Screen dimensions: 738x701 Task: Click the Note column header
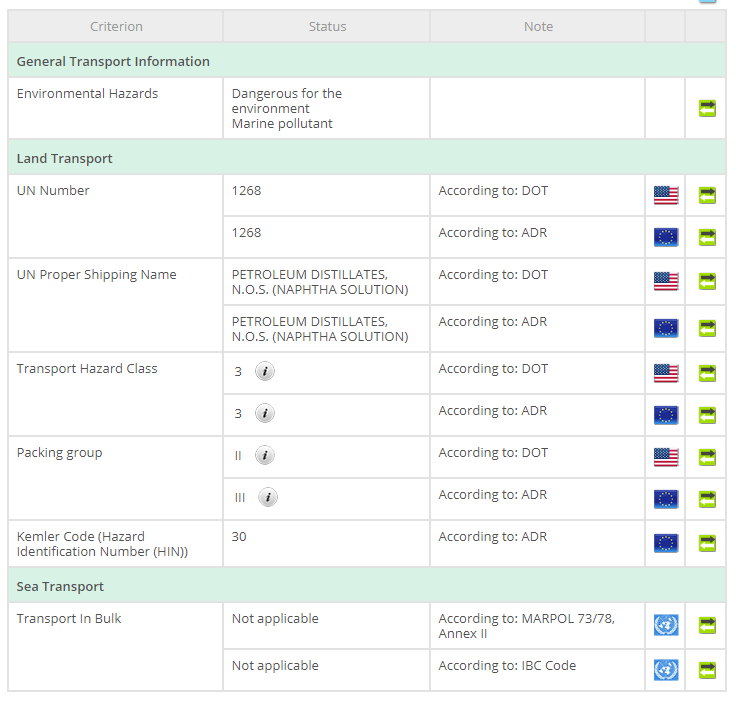pos(538,26)
